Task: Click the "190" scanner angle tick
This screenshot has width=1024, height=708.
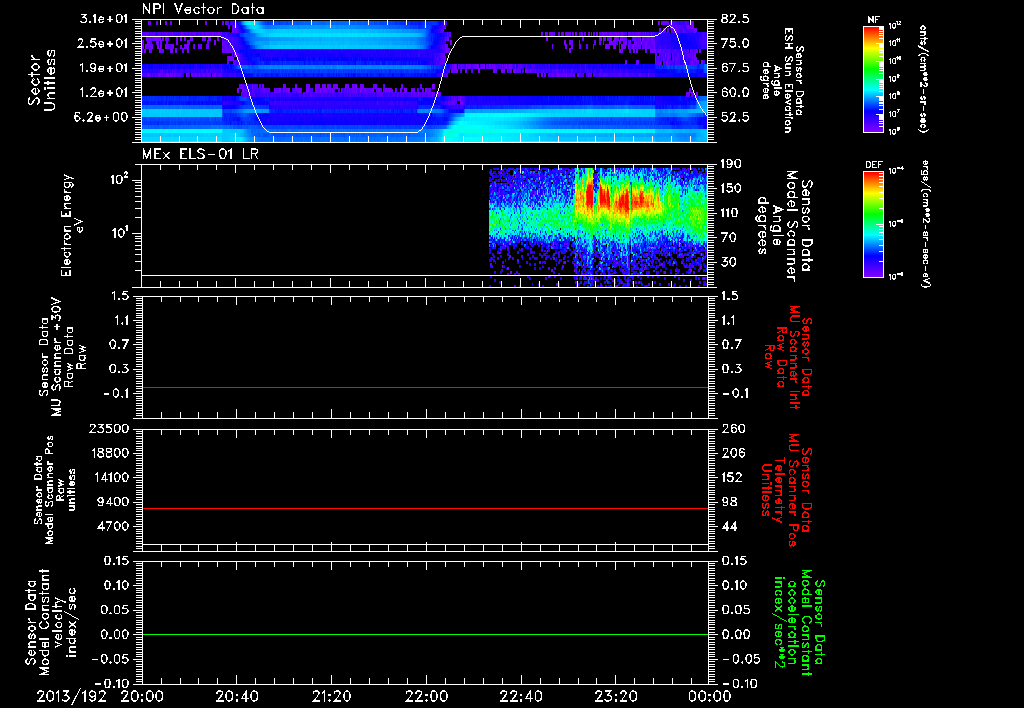Action: [731, 164]
